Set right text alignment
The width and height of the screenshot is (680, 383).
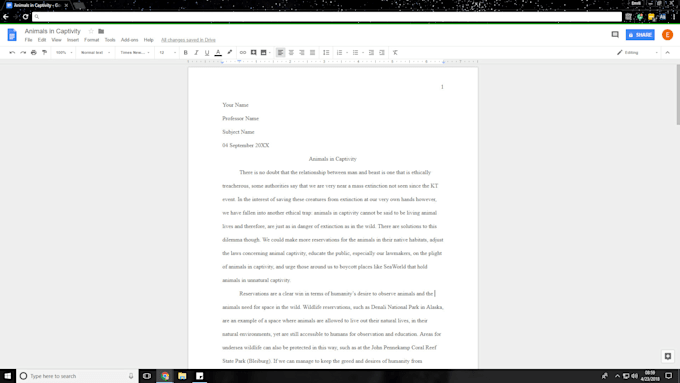302,52
